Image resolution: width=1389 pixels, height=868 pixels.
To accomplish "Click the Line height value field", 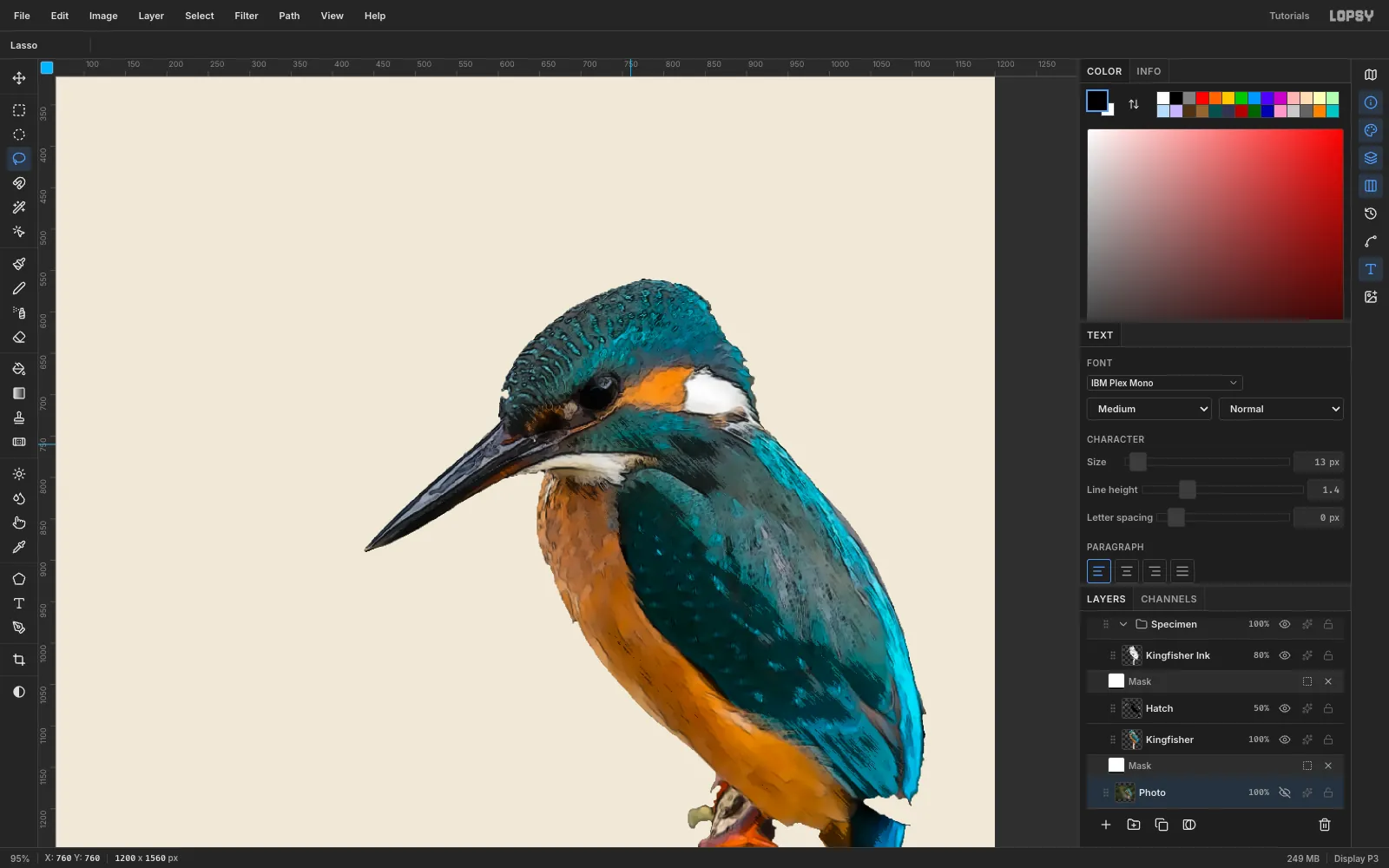I will point(1326,490).
